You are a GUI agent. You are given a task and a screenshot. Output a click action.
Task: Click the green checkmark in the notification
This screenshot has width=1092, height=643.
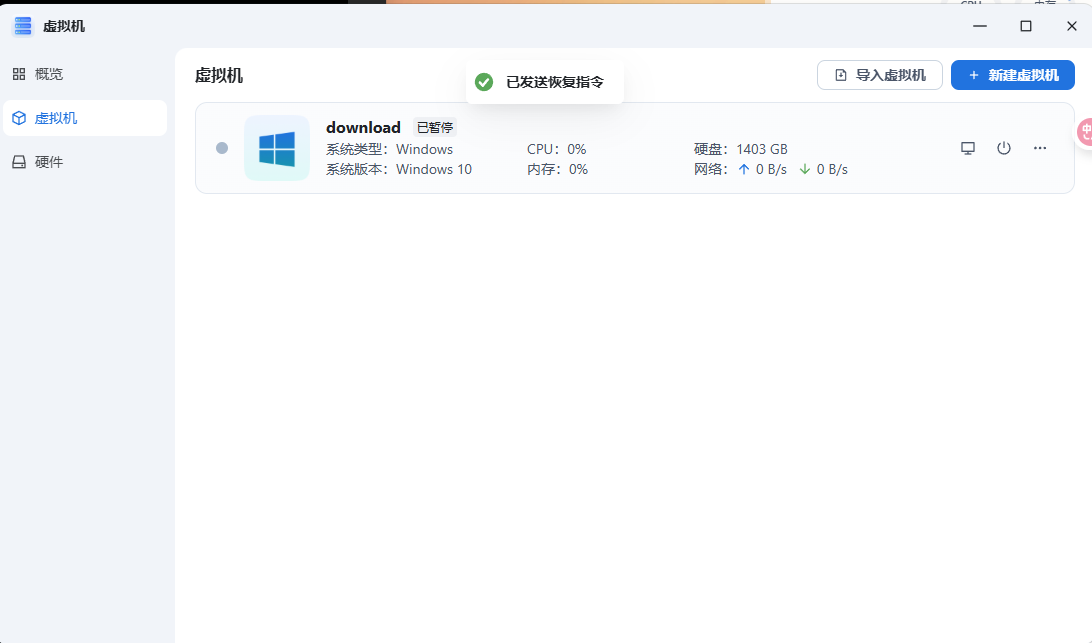(484, 82)
